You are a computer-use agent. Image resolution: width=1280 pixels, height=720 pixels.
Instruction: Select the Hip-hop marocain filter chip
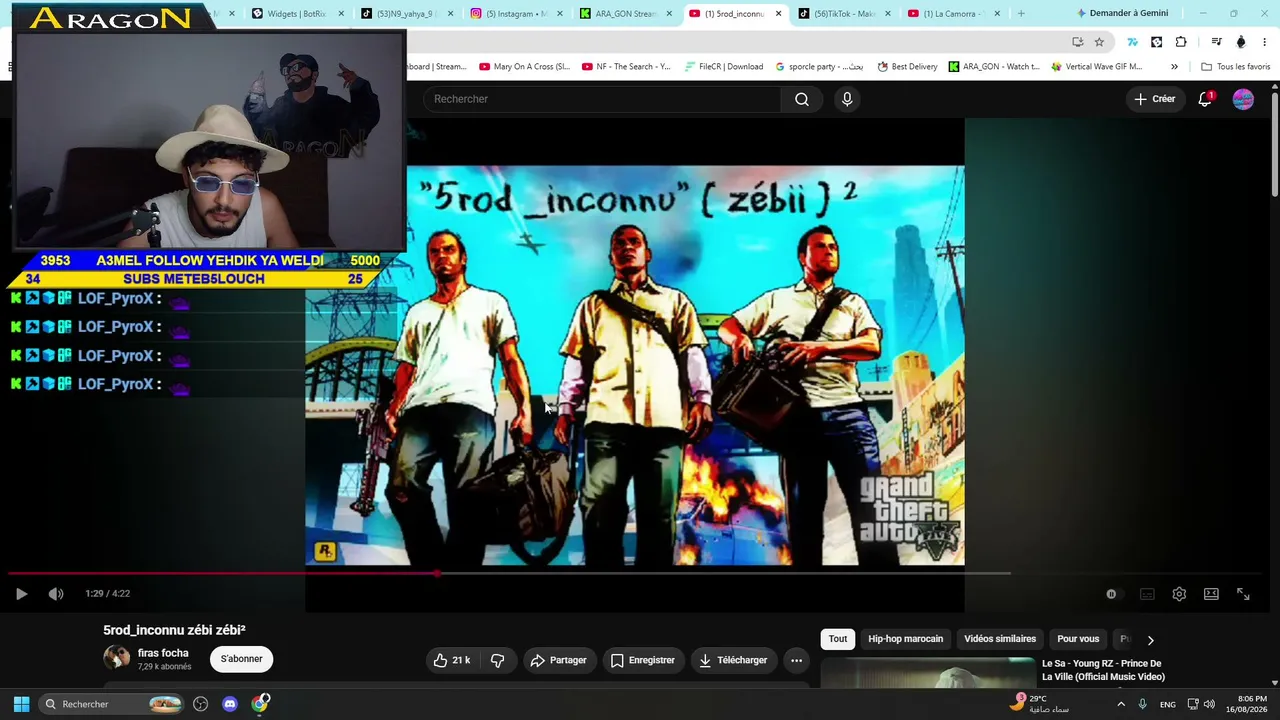pyautogui.click(x=905, y=639)
